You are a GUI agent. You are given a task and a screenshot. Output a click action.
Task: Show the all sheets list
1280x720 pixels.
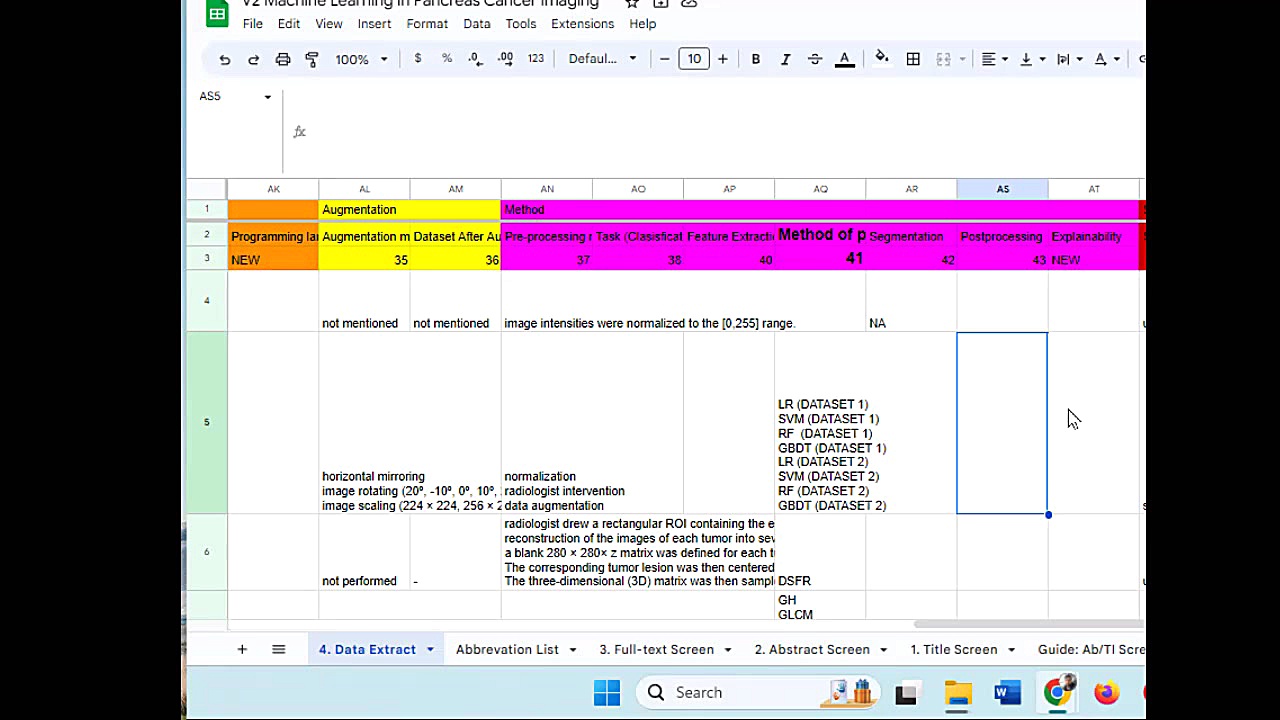pyautogui.click(x=279, y=650)
